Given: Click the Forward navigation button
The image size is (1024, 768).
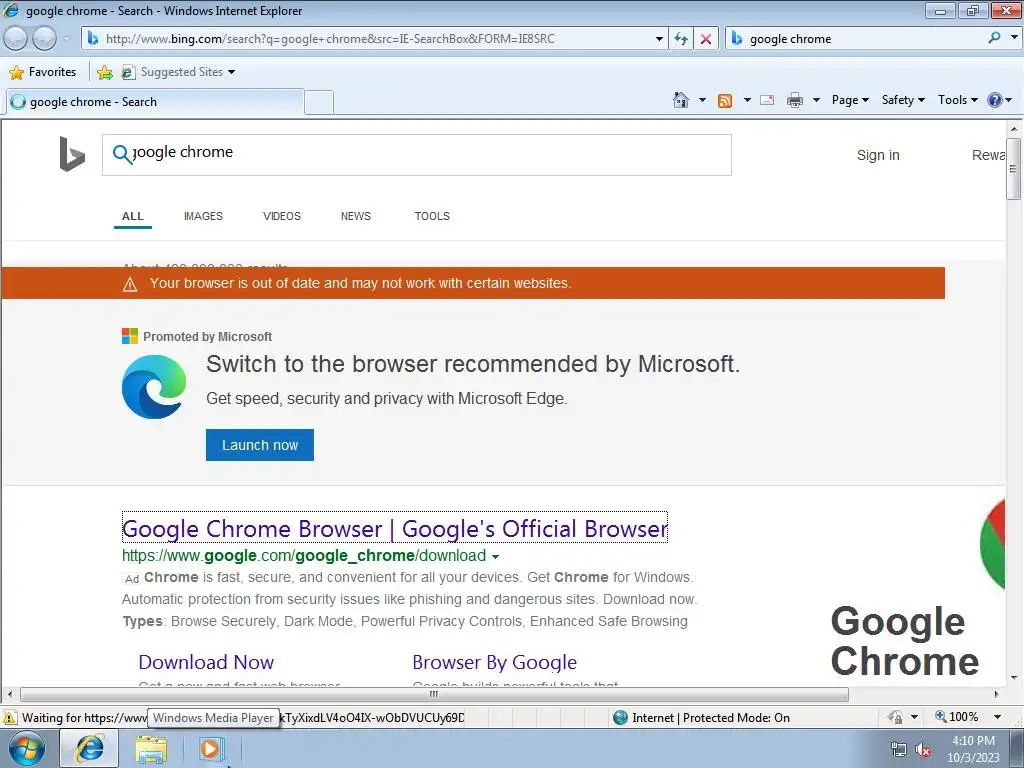Looking at the screenshot, I should [x=44, y=39].
